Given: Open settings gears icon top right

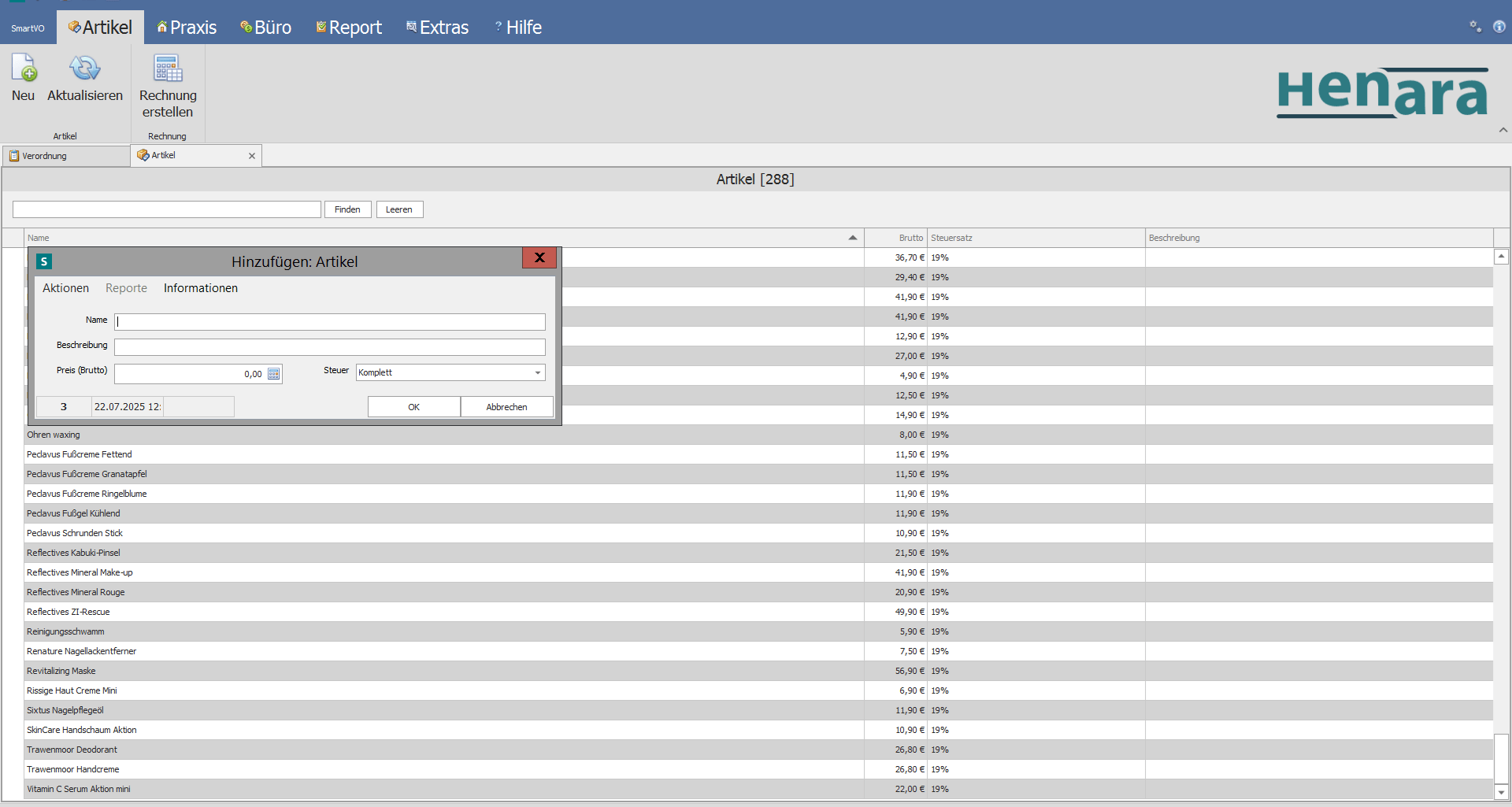Looking at the screenshot, I should (x=1475, y=27).
